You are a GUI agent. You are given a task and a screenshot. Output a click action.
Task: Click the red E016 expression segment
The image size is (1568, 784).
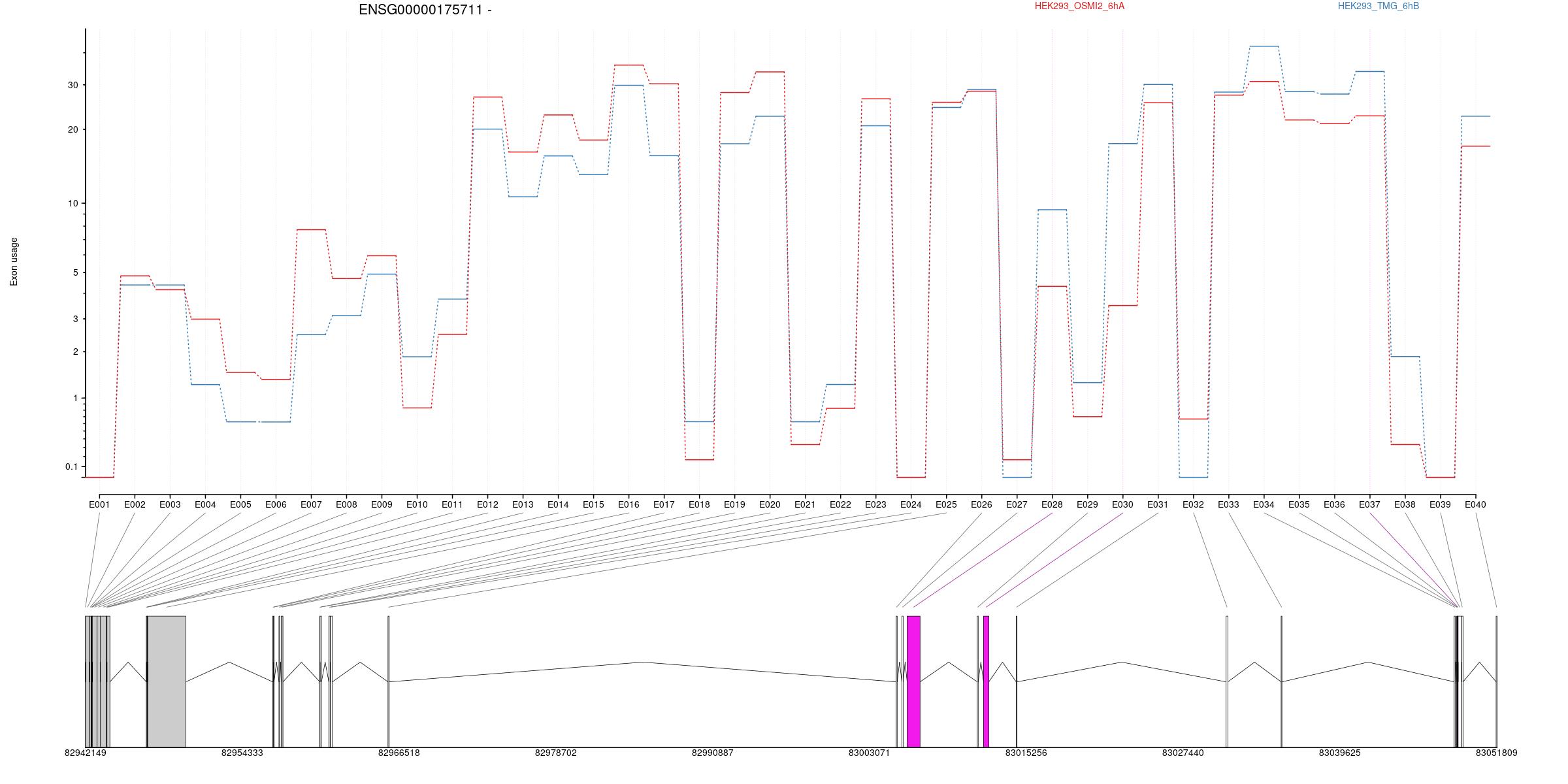[629, 65]
